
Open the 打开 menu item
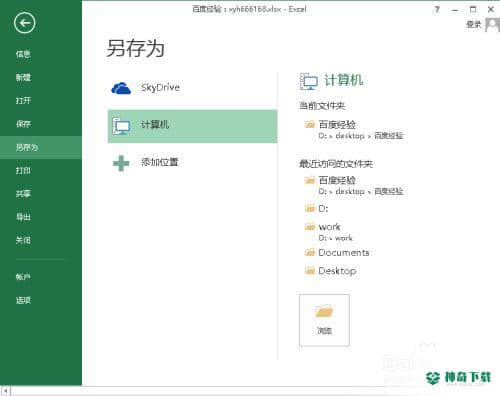coord(23,101)
